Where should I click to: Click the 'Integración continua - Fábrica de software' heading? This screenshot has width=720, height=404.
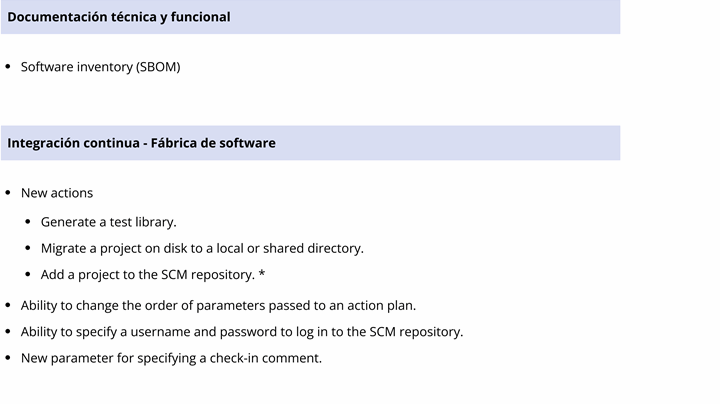141,143
